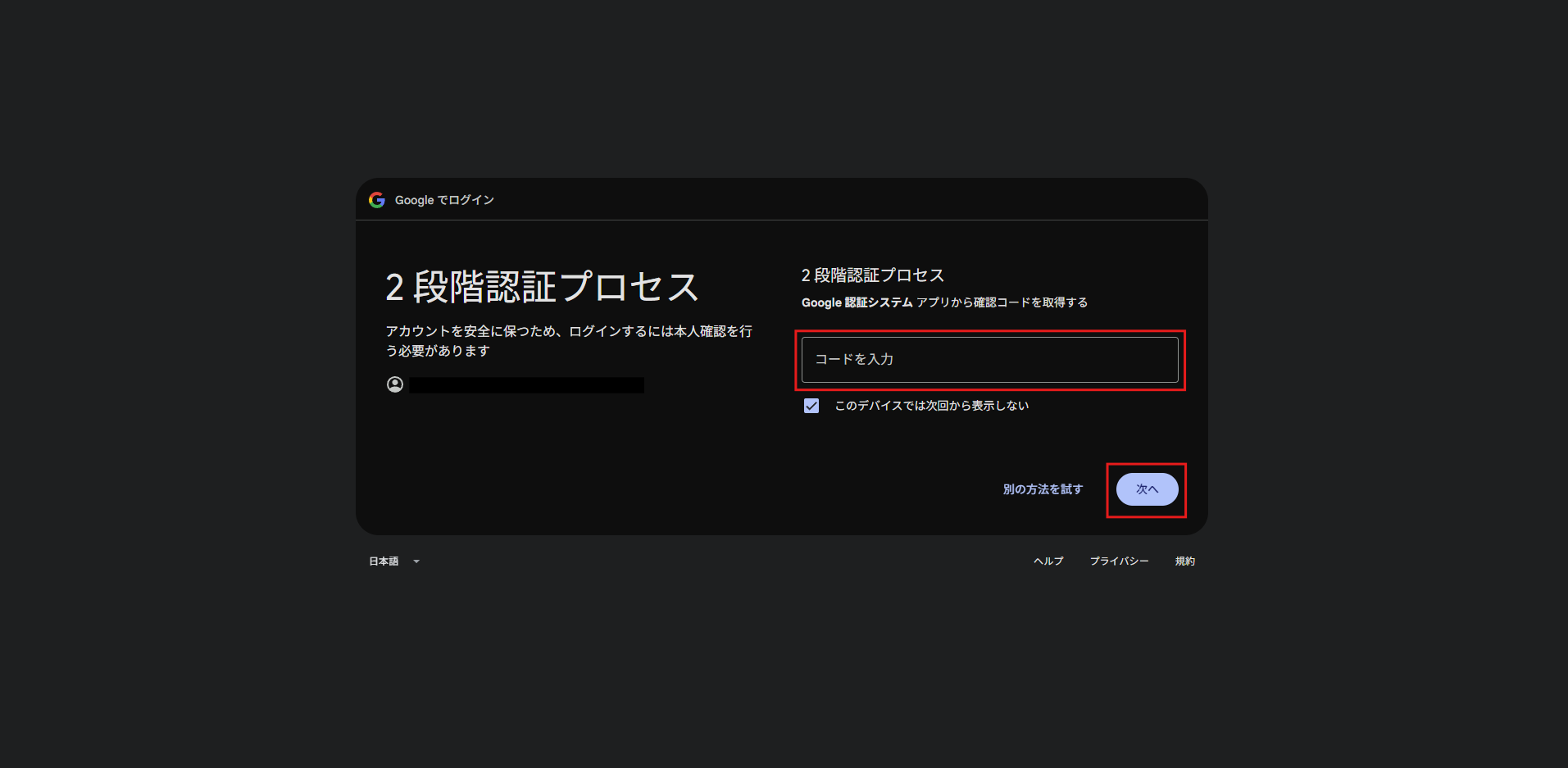Click the 確認コードを取得する instruction phrase
1568x768 pixels.
coord(1030,302)
